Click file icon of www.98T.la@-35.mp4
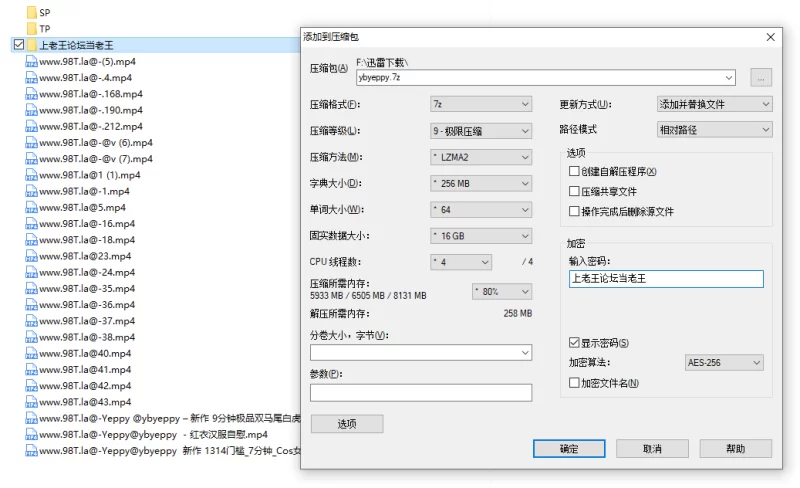Screen dimensions: 800x488 (32, 289)
